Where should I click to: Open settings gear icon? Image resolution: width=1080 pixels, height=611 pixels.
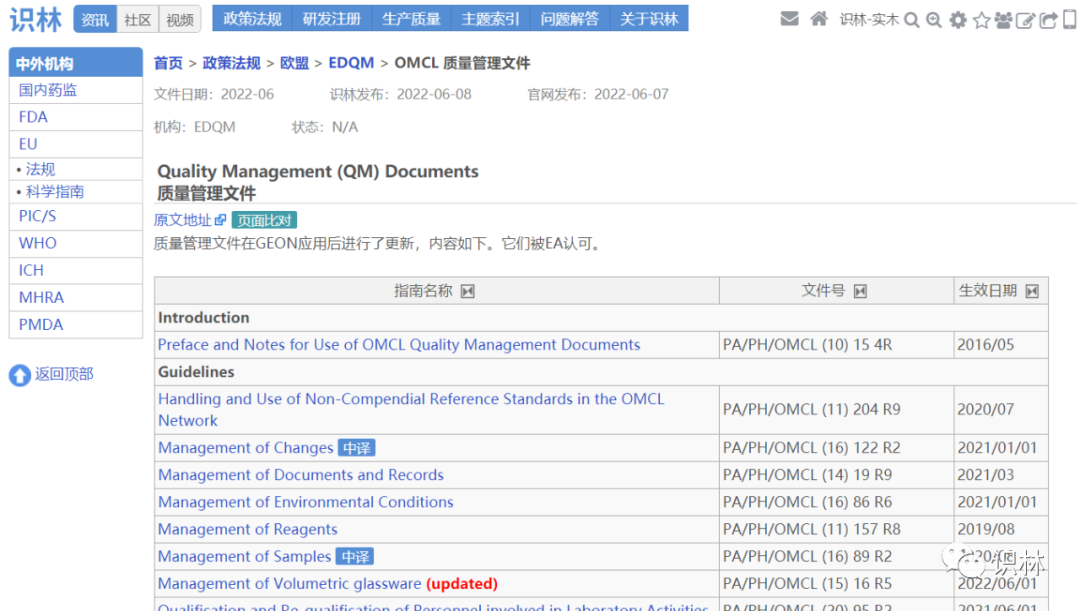coord(958,20)
